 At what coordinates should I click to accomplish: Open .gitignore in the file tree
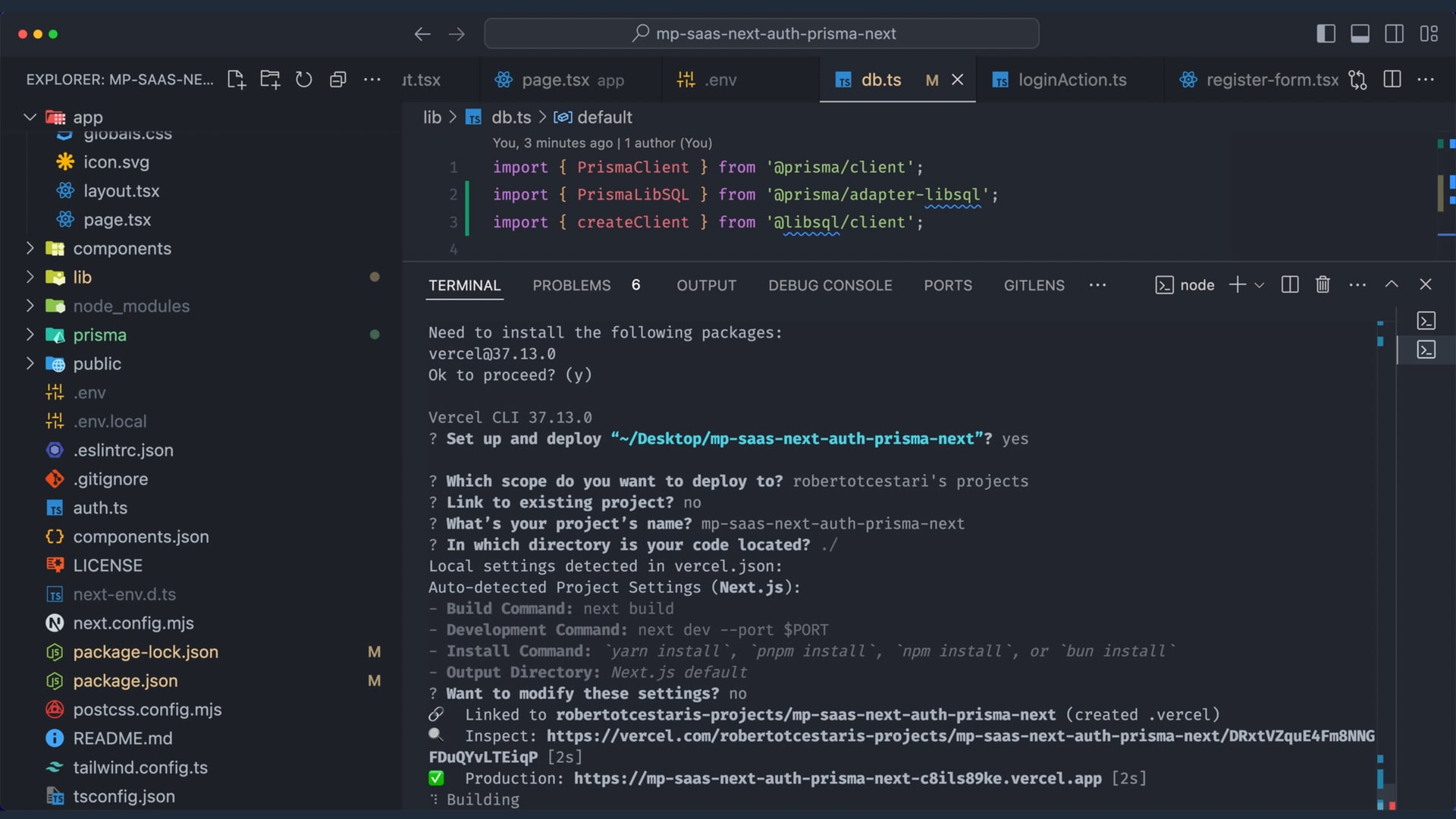coord(111,479)
